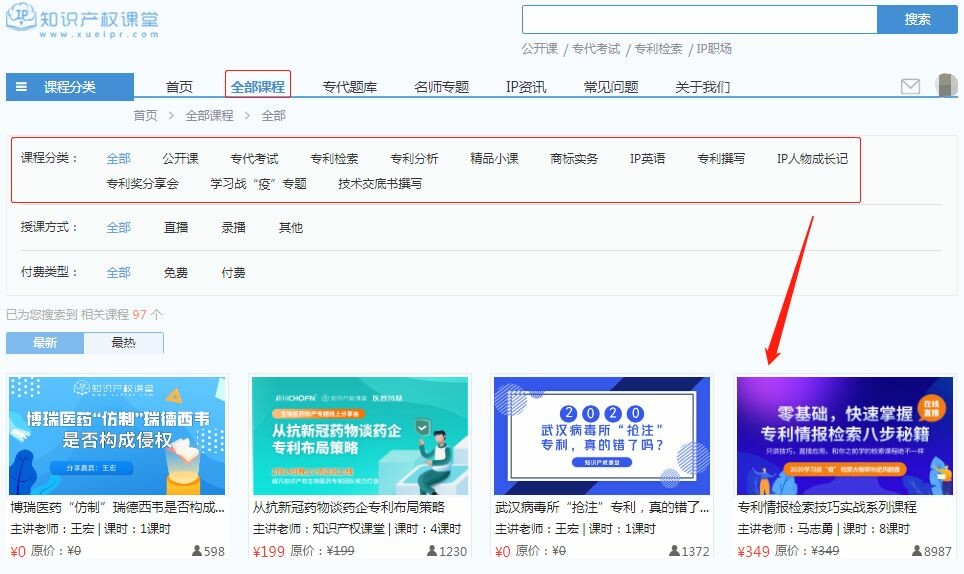Image resolution: width=964 pixels, height=574 pixels.
Task: Filter courses by 精品小课 category
Action: [494, 159]
